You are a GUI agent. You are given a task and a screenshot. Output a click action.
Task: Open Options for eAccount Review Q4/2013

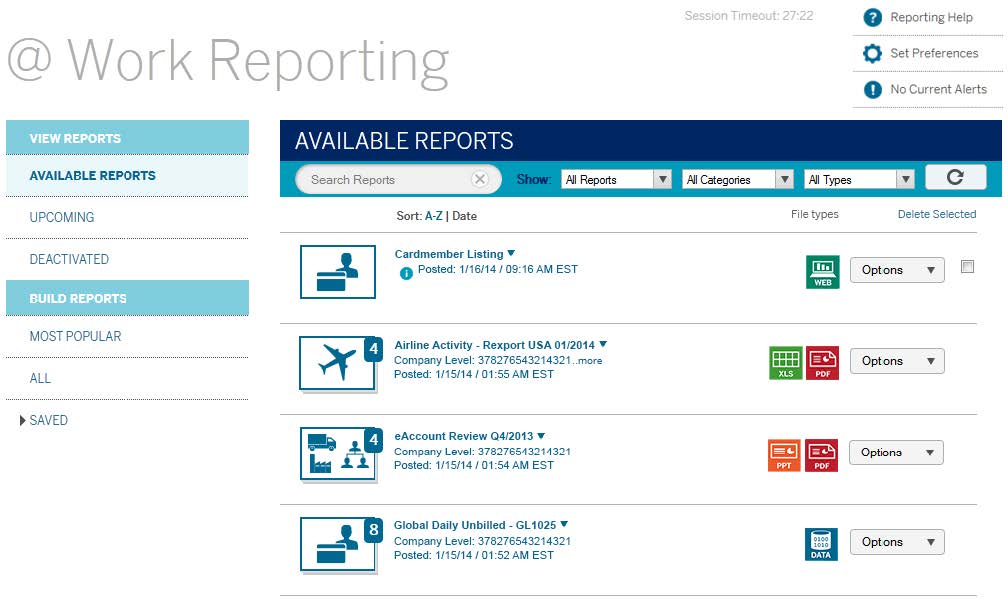[x=895, y=452]
